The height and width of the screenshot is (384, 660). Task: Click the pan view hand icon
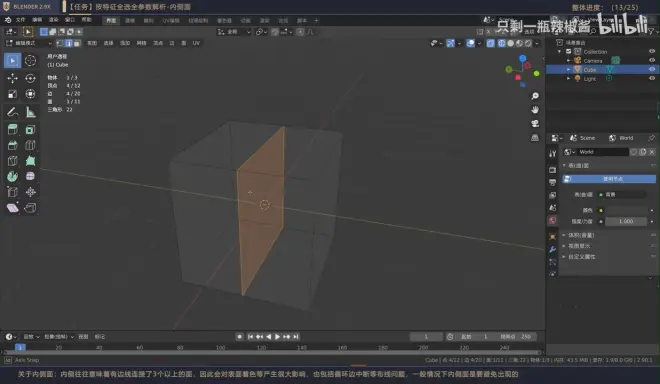pyautogui.click(x=535, y=110)
